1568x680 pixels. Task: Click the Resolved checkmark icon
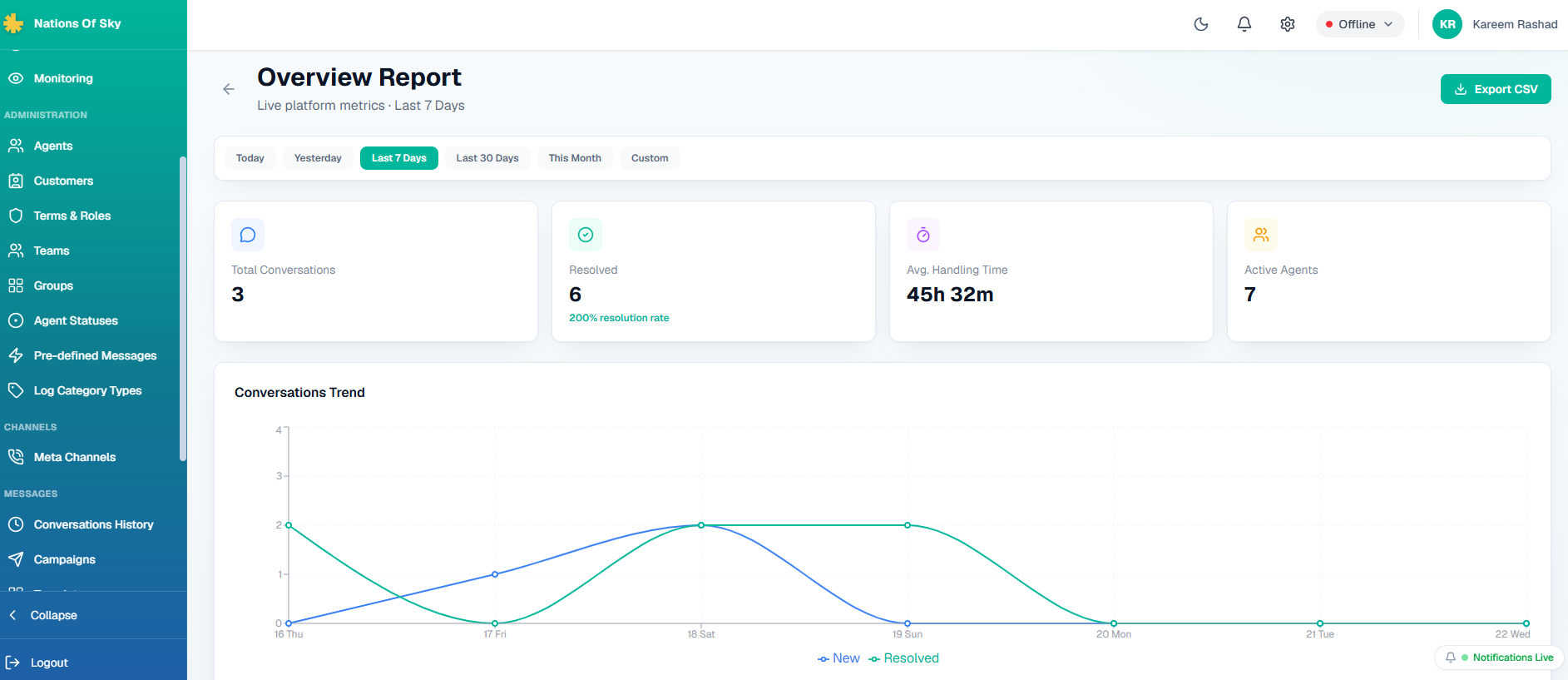[x=586, y=235]
